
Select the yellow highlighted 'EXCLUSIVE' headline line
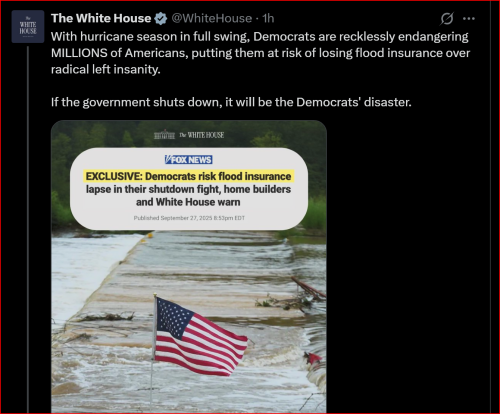[189, 176]
